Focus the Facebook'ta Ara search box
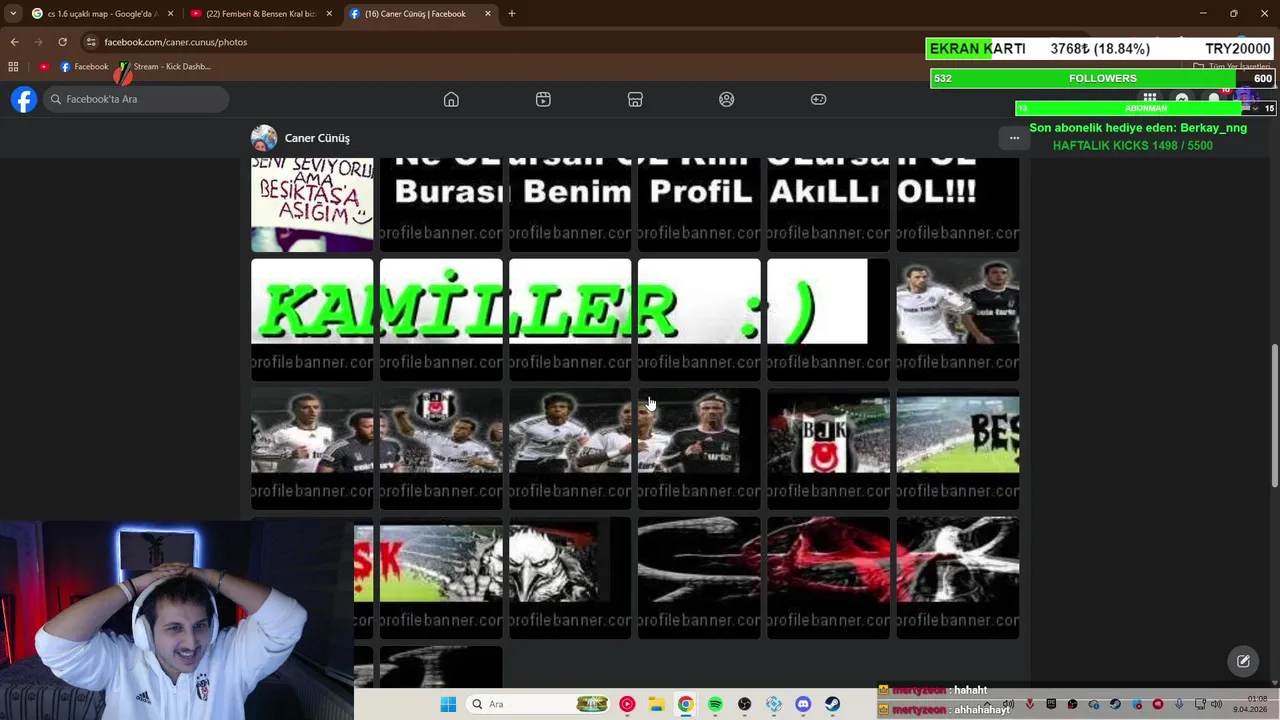 click(137, 99)
